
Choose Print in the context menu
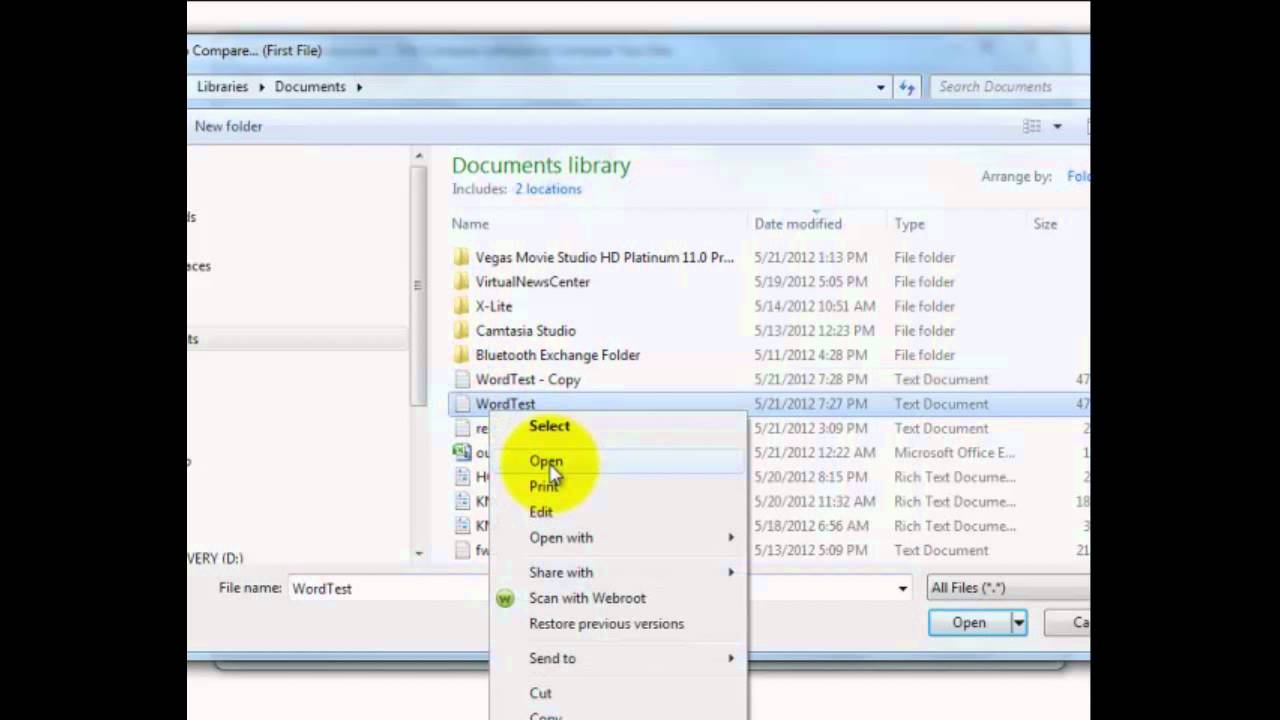(544, 487)
